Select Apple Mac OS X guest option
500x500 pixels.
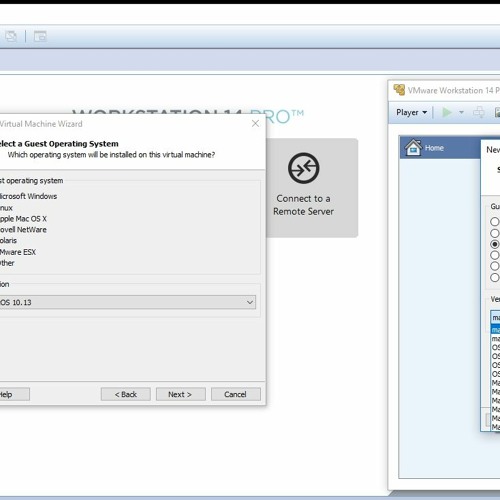pos(23,219)
